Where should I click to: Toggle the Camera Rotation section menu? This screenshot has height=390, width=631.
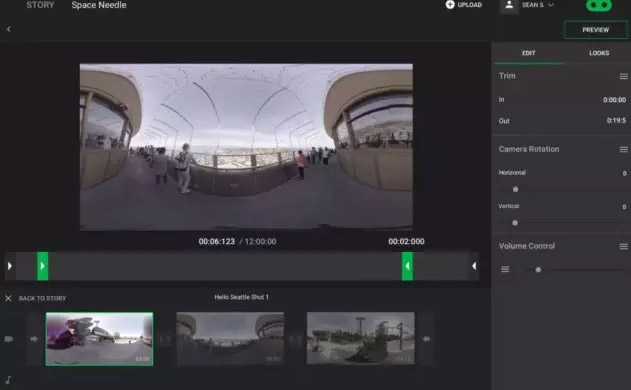pos(623,149)
